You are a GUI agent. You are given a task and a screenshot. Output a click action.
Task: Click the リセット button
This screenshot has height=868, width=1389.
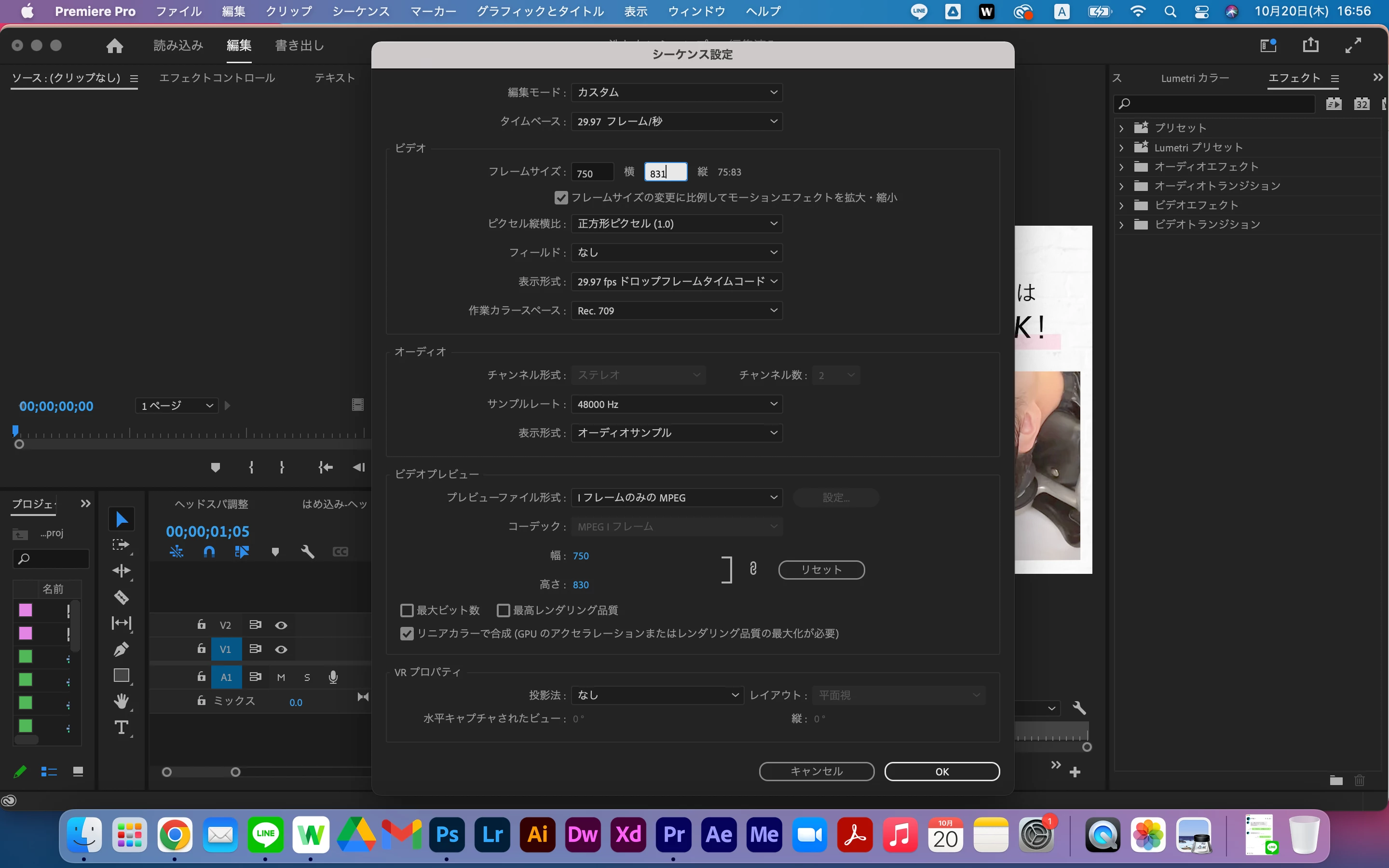click(821, 570)
